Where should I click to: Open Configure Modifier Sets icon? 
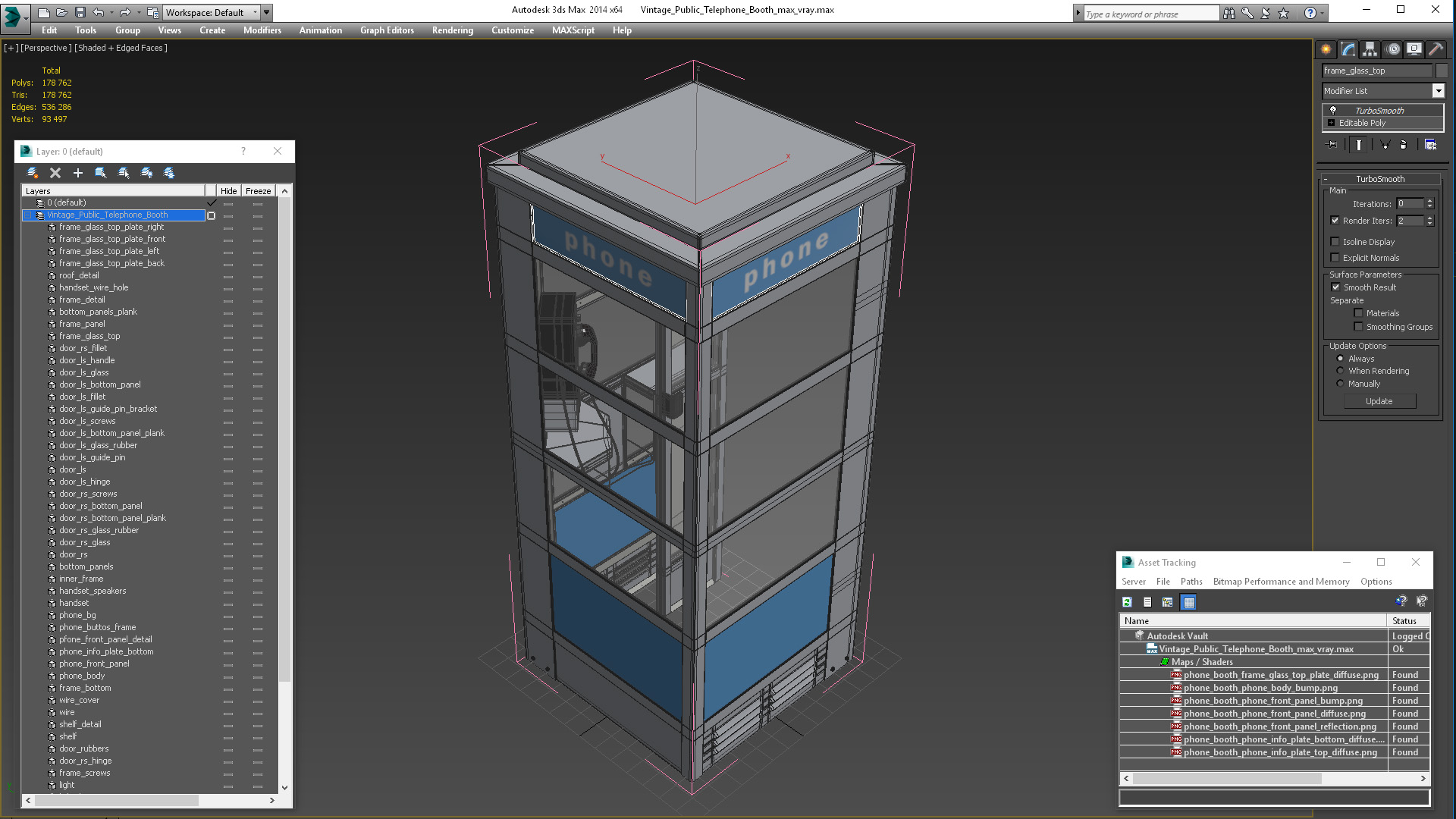(1430, 144)
